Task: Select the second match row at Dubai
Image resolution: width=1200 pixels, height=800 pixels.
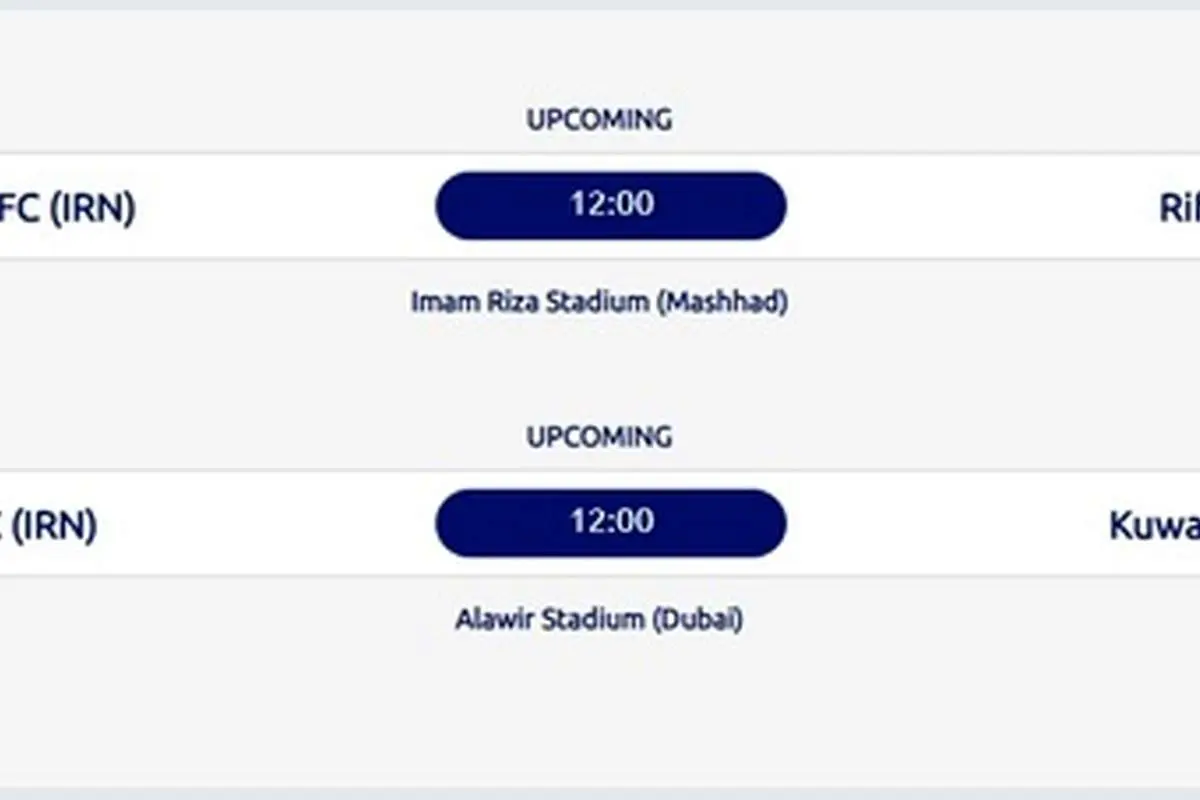Action: point(600,523)
